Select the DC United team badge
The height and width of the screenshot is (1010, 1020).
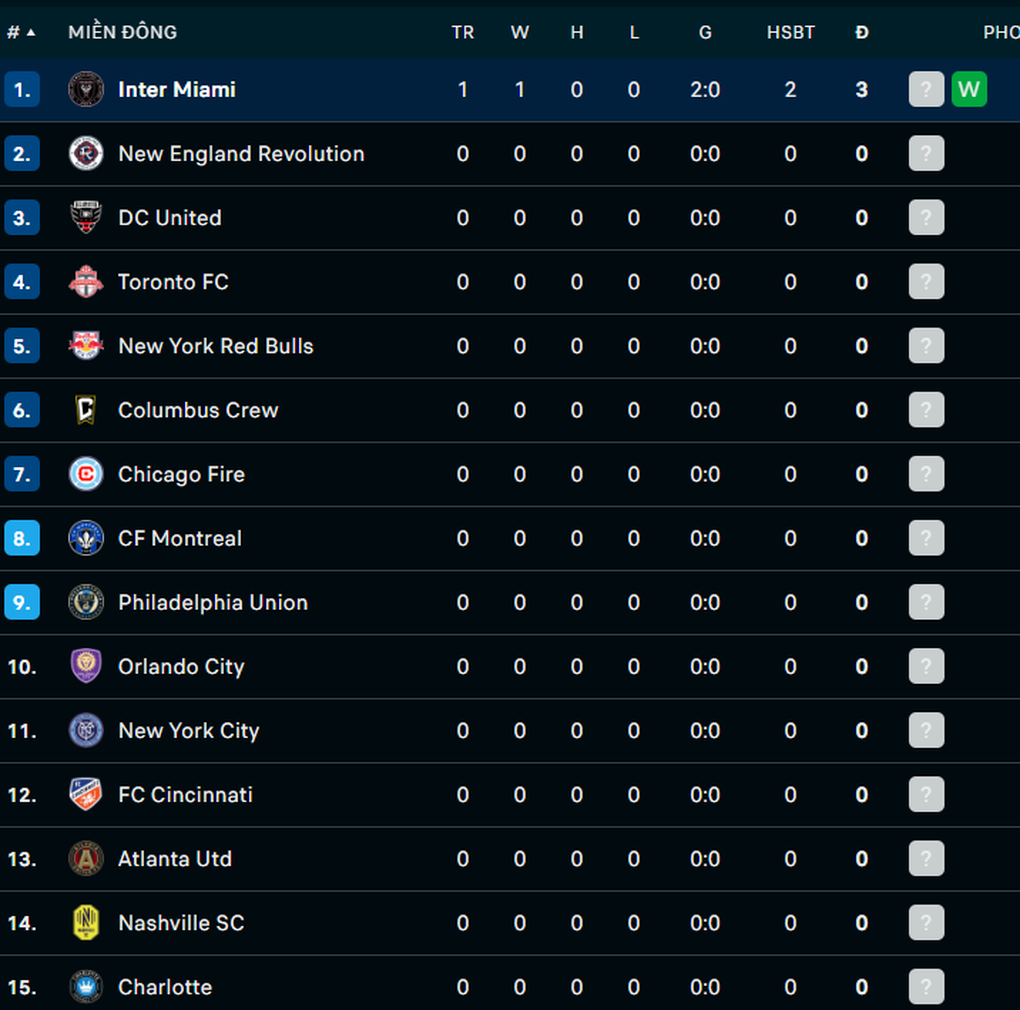(86, 217)
